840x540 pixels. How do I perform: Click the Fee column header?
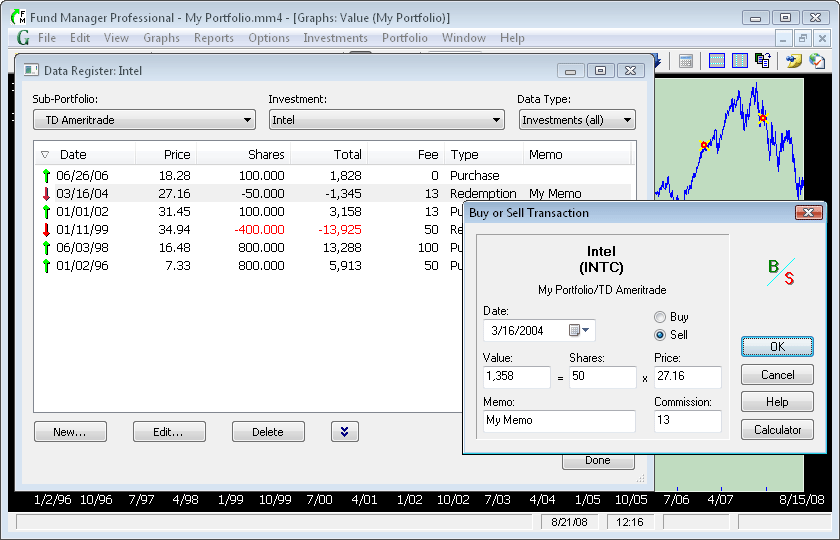(x=406, y=154)
